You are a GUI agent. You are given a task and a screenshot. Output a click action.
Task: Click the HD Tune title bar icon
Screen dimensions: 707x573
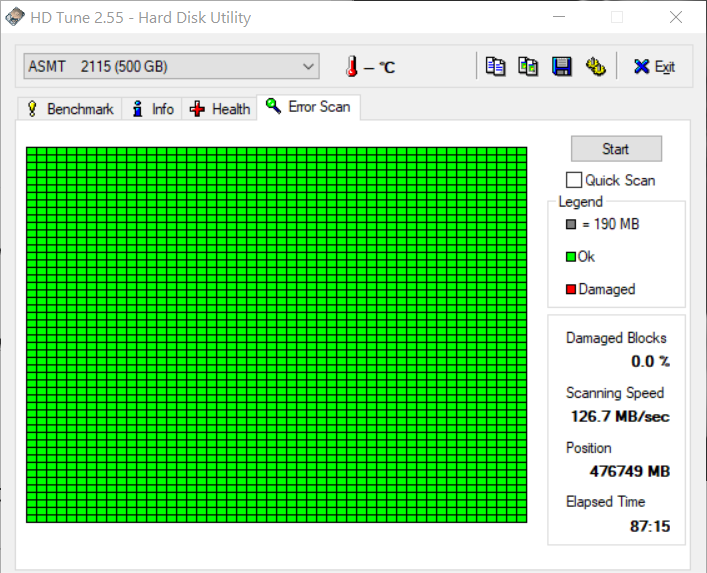click(17, 18)
